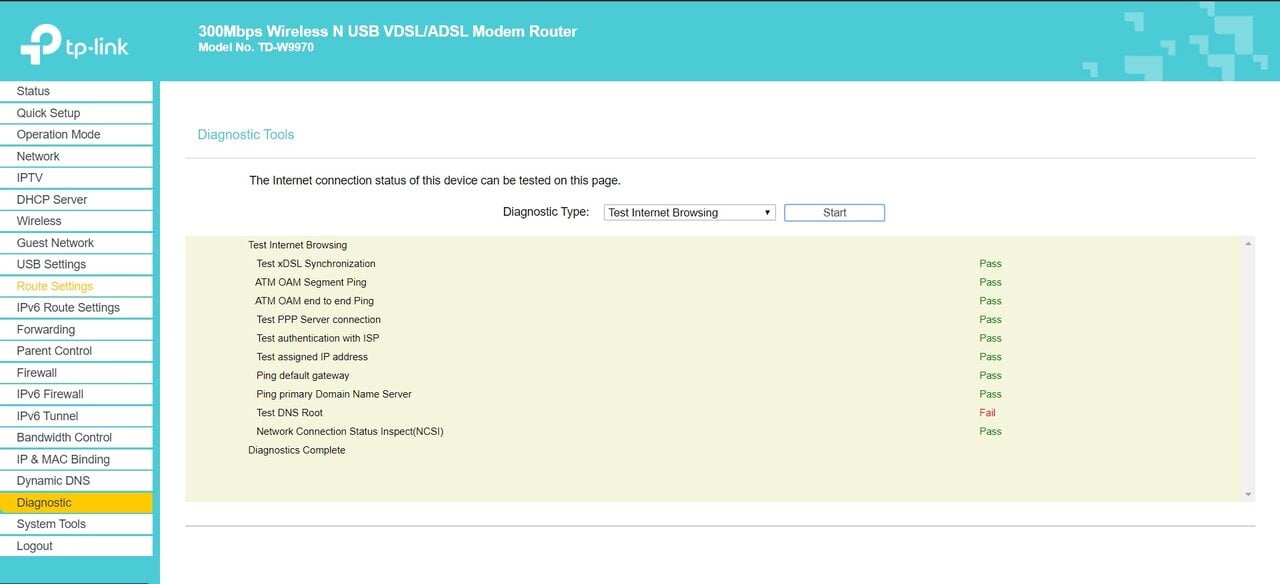Screen dimensions: 1280x584
Task: Select IPTV in sidebar
Action: tap(76, 178)
